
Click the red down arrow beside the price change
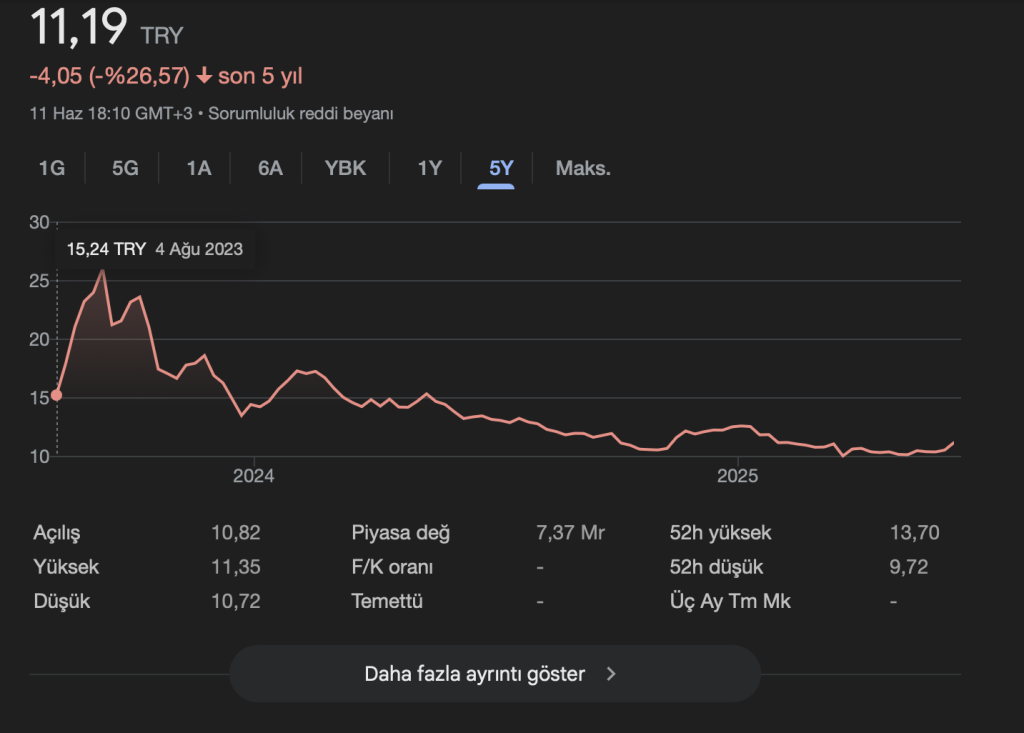[204, 76]
